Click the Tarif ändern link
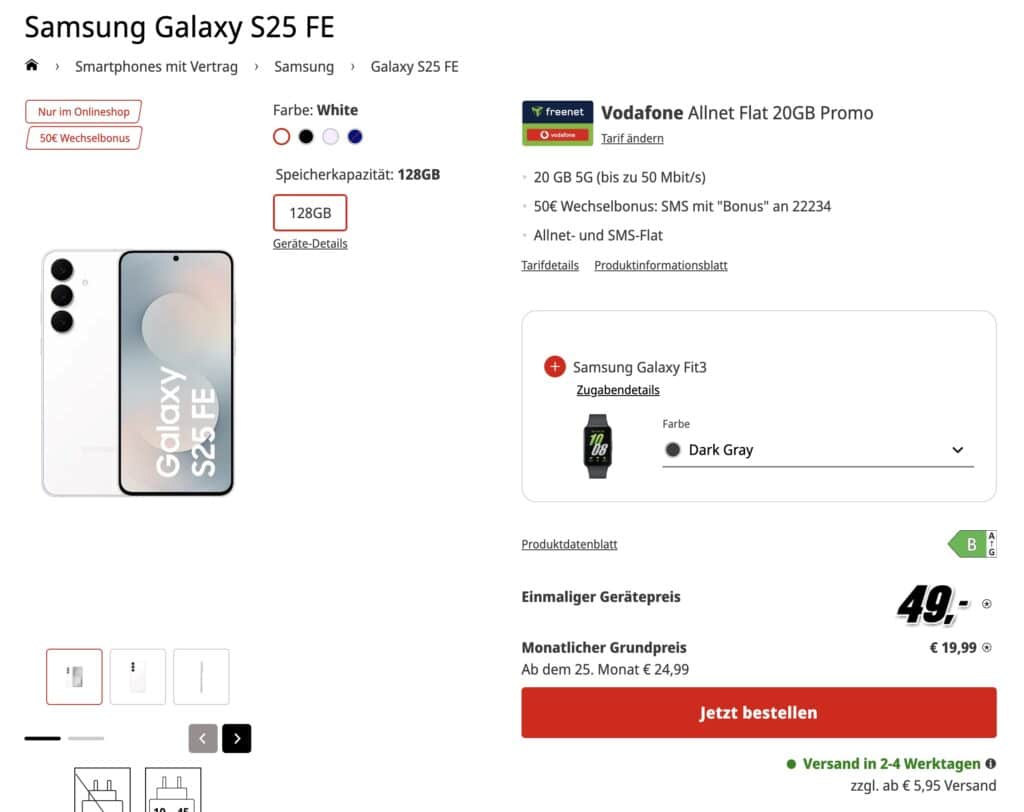This screenshot has width=1024, height=812. click(x=632, y=138)
